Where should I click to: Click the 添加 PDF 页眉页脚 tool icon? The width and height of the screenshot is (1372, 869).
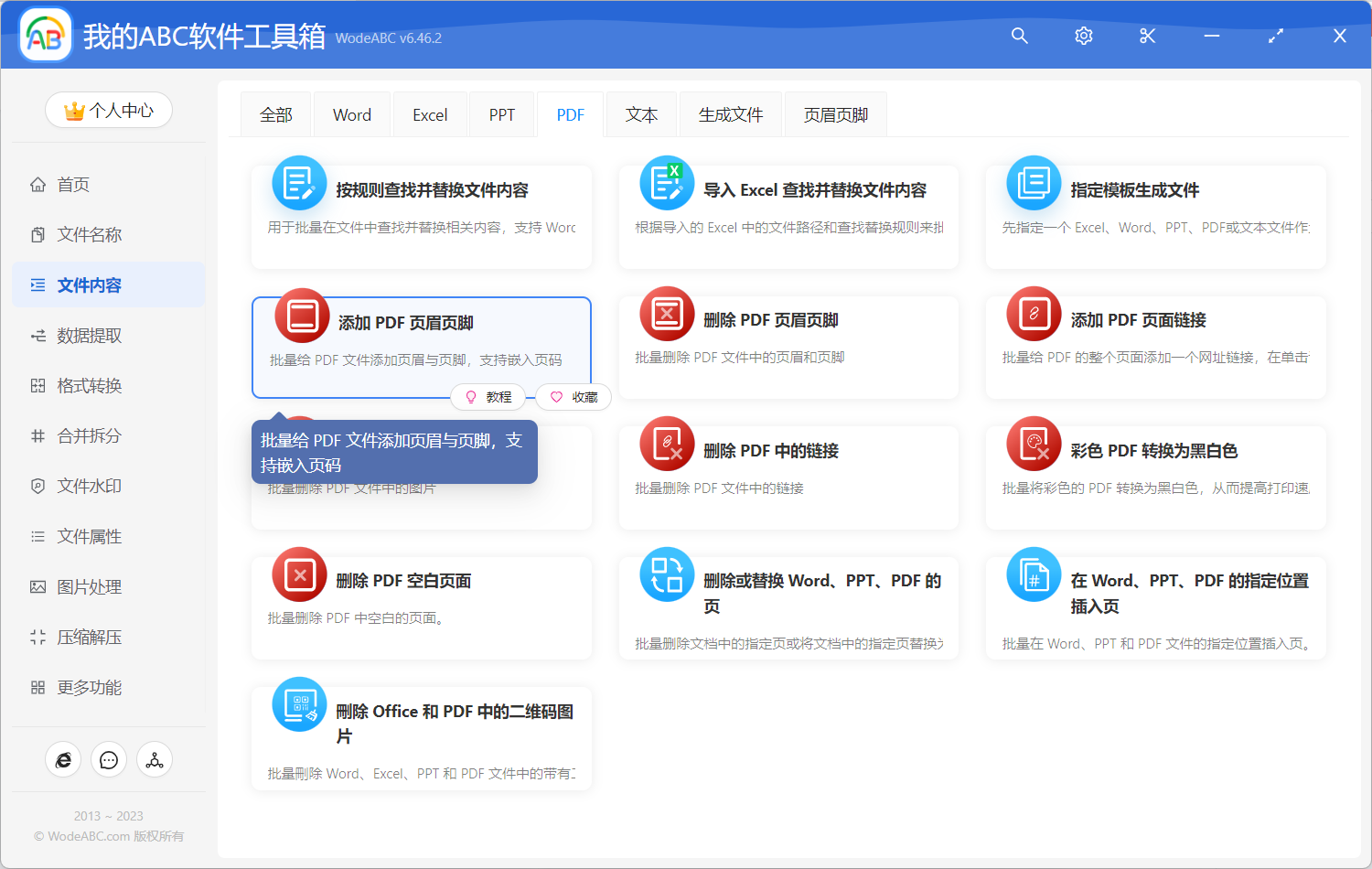(x=301, y=315)
